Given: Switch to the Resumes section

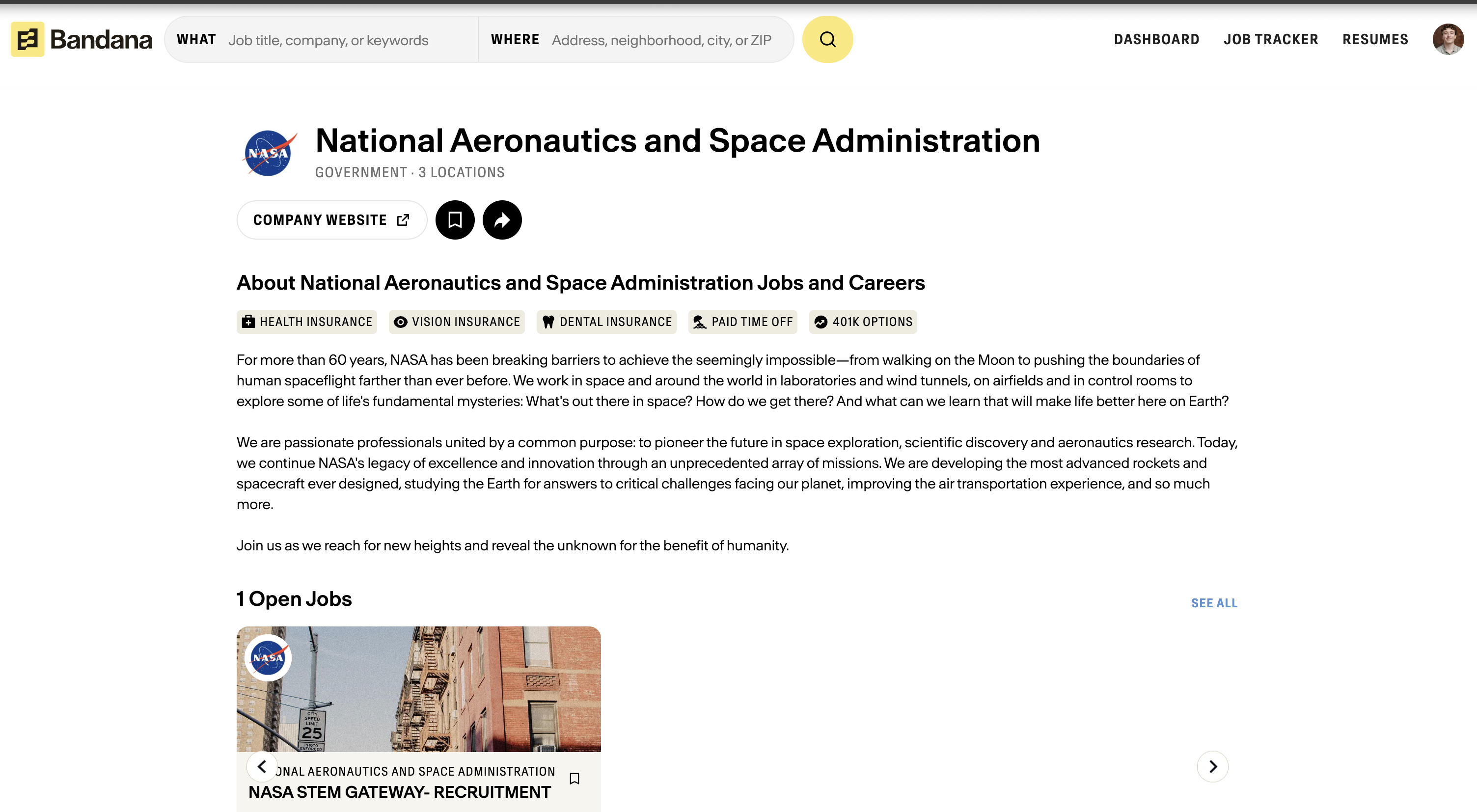Looking at the screenshot, I should 1375,39.
